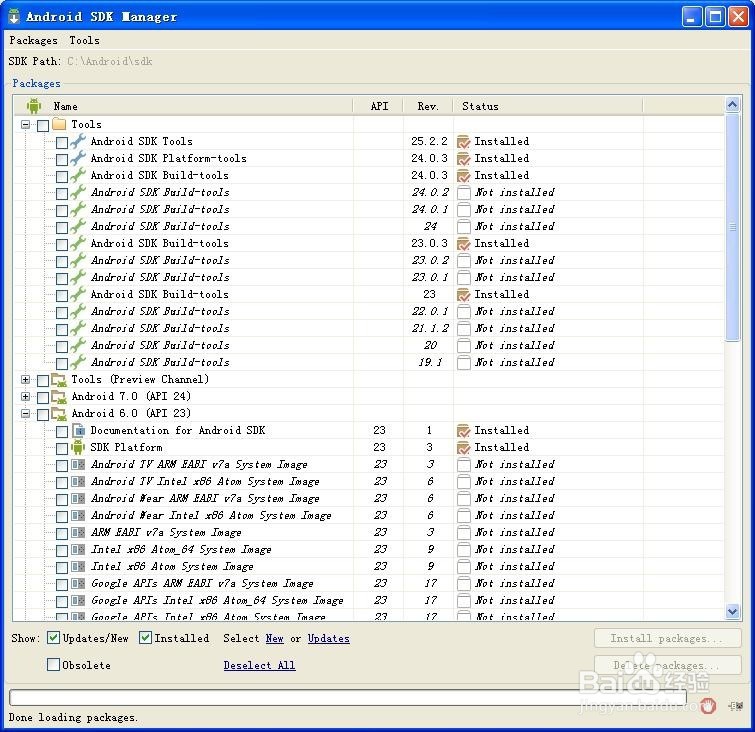Expand the Android 7.0 (API 24) node
This screenshot has height=732, width=755.
click(26, 396)
